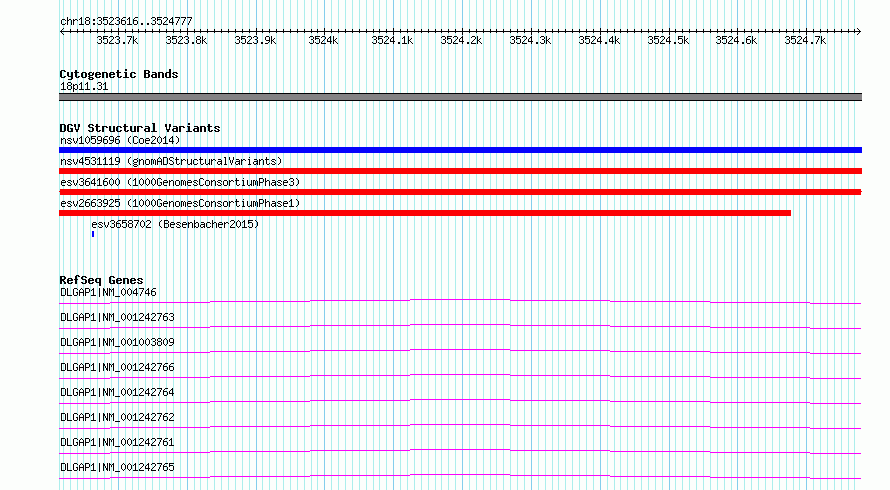Click the 3523.9k ruler label
Image resolution: width=890 pixels, height=490 pixels.
pos(255,40)
